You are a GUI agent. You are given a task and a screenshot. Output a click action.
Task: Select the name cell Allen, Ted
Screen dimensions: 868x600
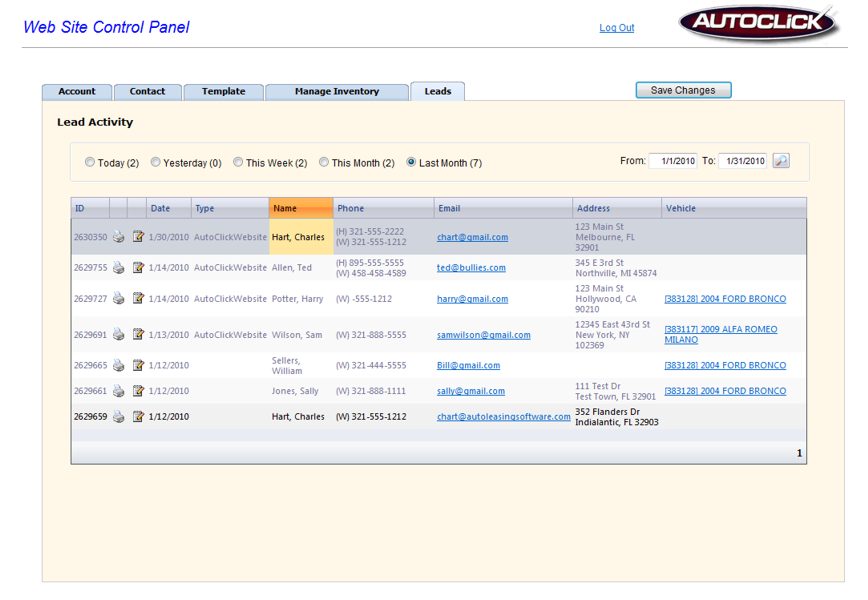pos(291,268)
